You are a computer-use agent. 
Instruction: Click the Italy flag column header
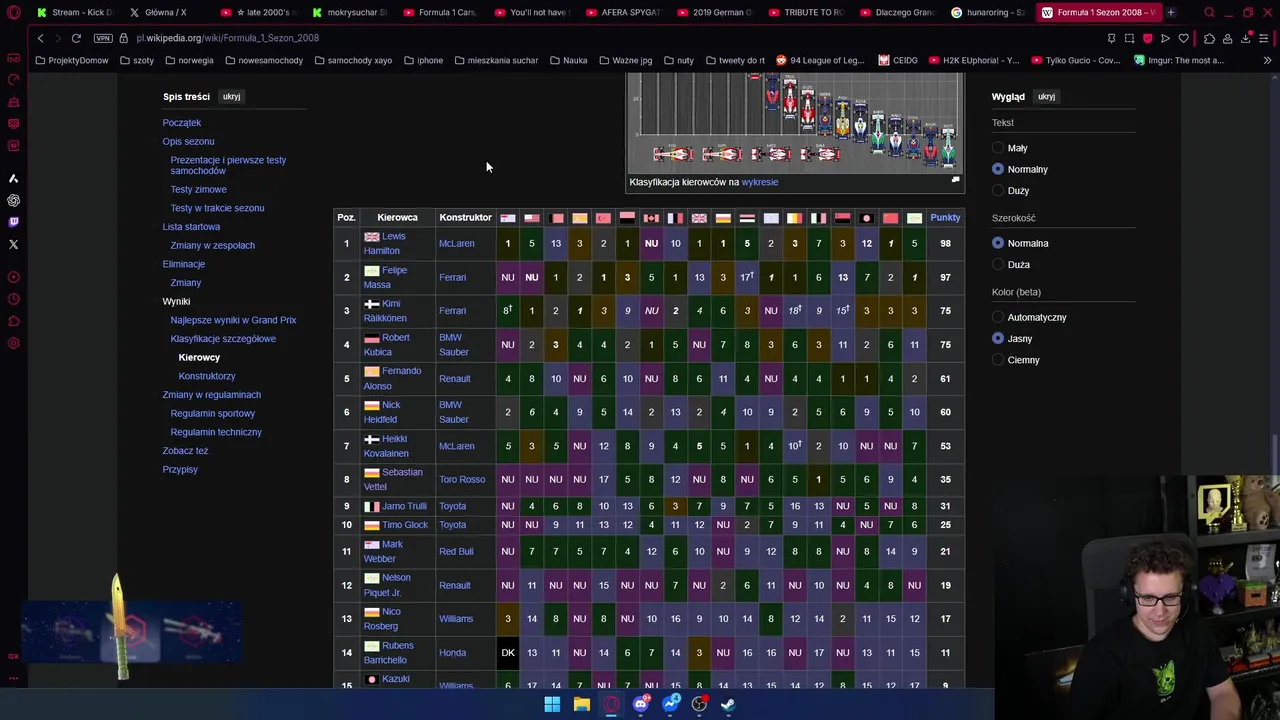(x=818, y=218)
